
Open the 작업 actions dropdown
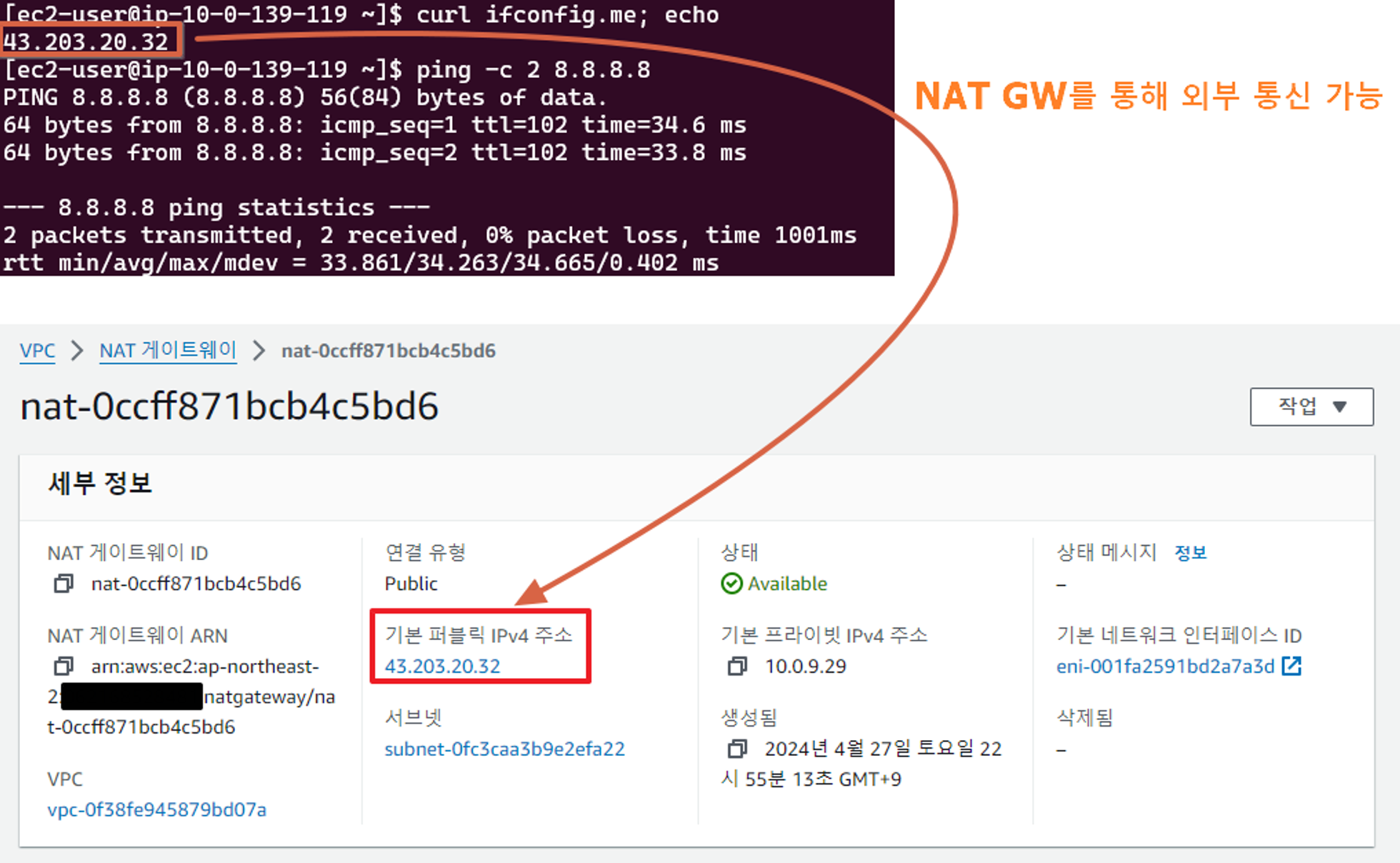(1311, 406)
